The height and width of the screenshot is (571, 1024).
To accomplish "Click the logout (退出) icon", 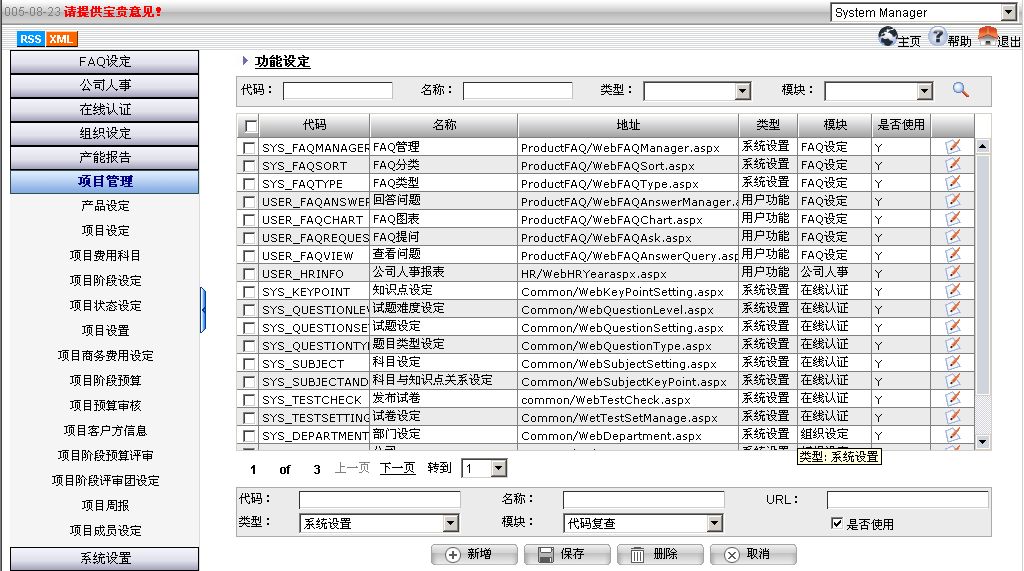I will pos(988,37).
